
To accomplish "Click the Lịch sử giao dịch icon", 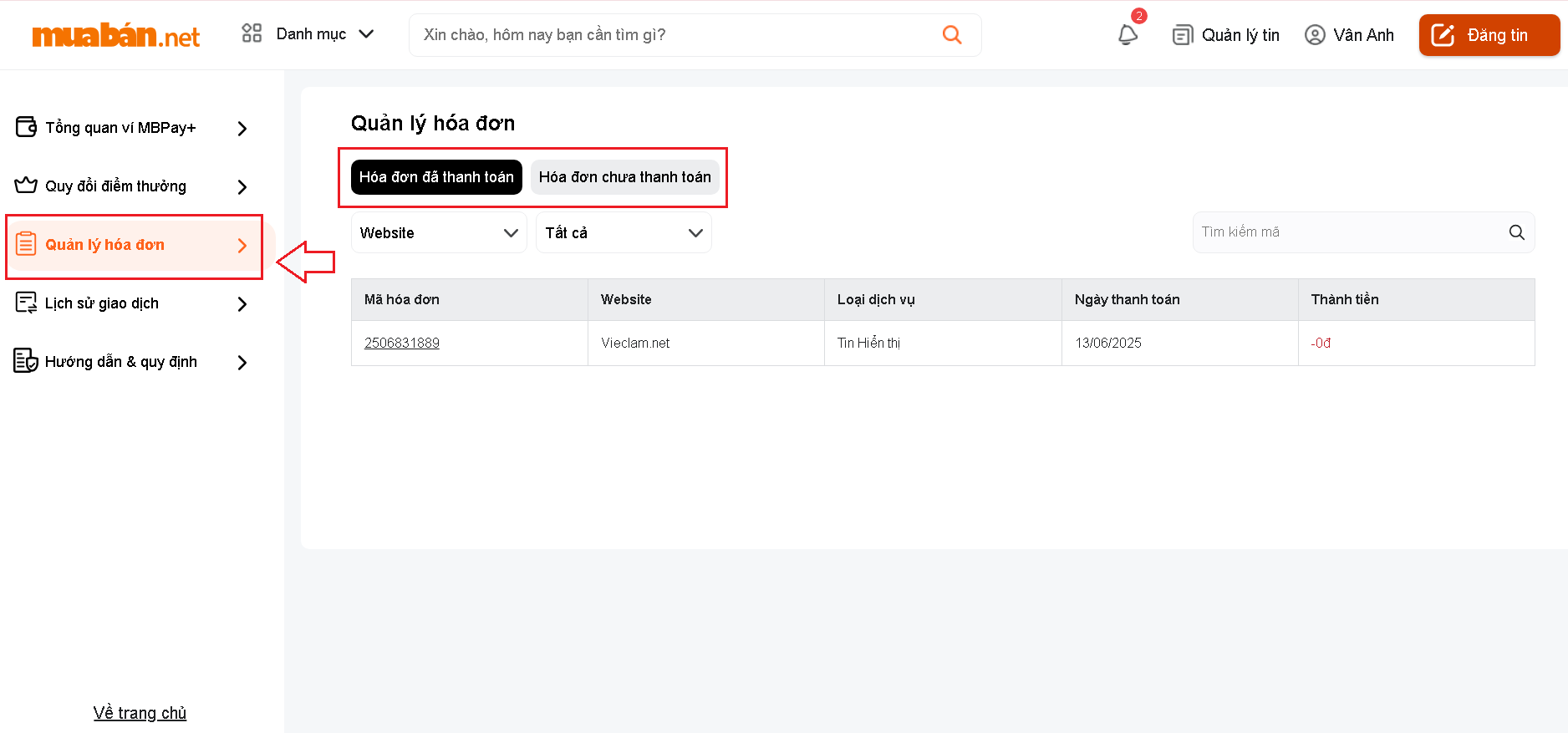I will [26, 303].
